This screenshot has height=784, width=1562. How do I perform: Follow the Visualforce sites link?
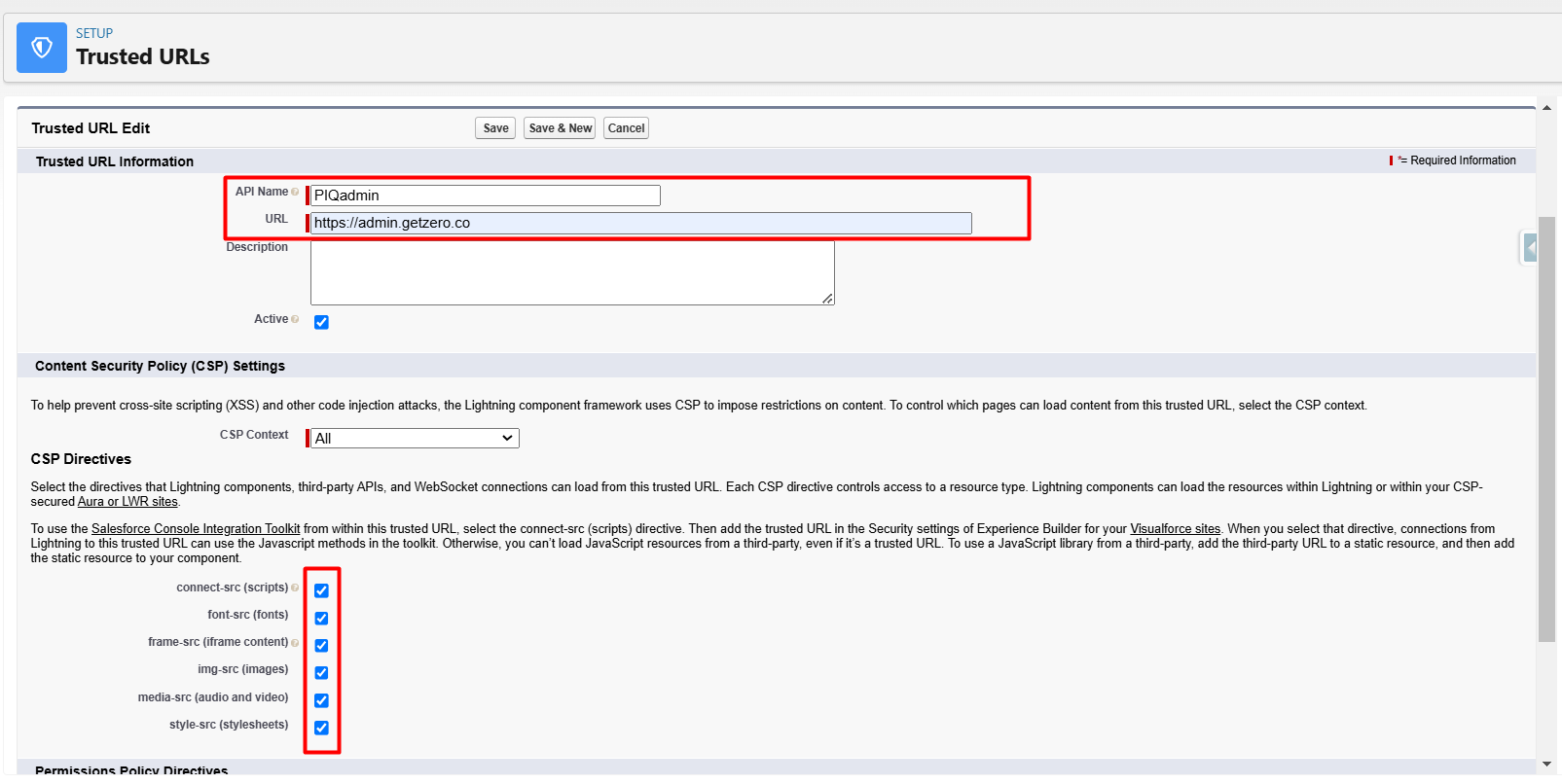1175,529
